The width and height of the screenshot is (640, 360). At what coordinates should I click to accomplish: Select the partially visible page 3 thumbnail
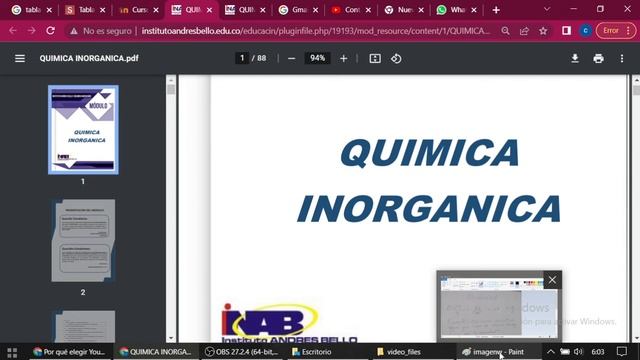coord(83,326)
